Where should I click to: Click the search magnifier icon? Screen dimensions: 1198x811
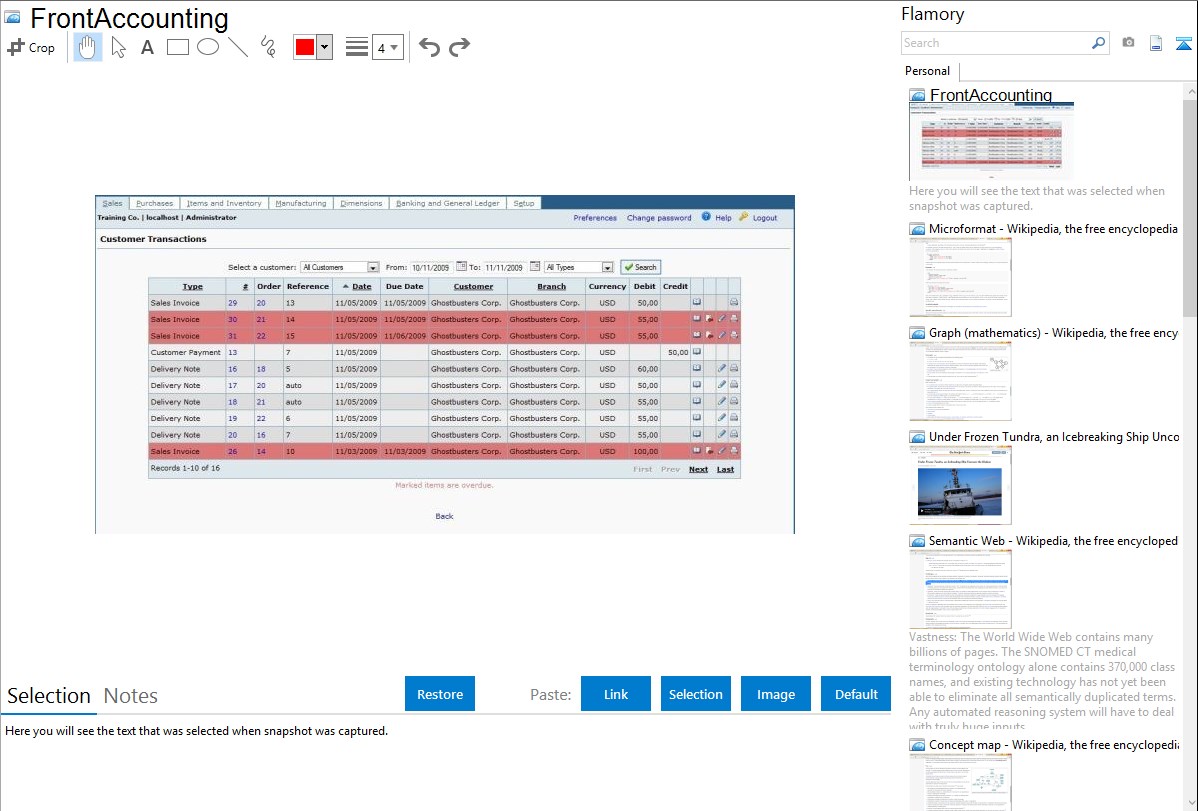pyautogui.click(x=1099, y=43)
